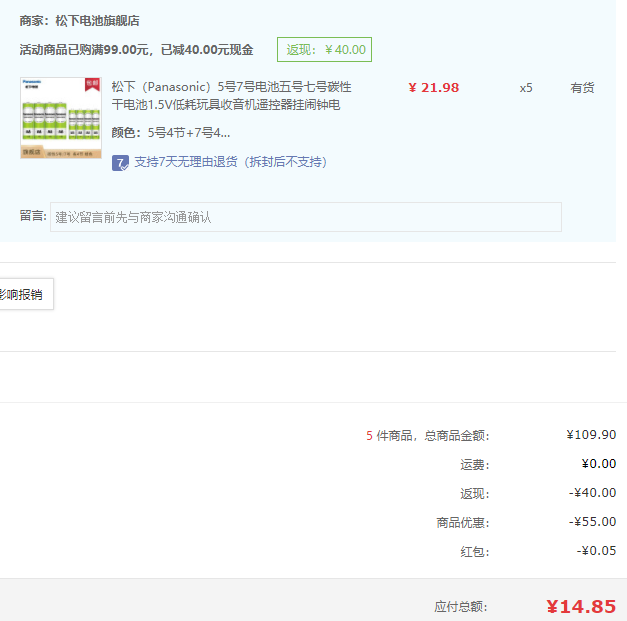The image size is (627, 621).
Task: Click the 7-day return shield icon
Action: [120, 163]
